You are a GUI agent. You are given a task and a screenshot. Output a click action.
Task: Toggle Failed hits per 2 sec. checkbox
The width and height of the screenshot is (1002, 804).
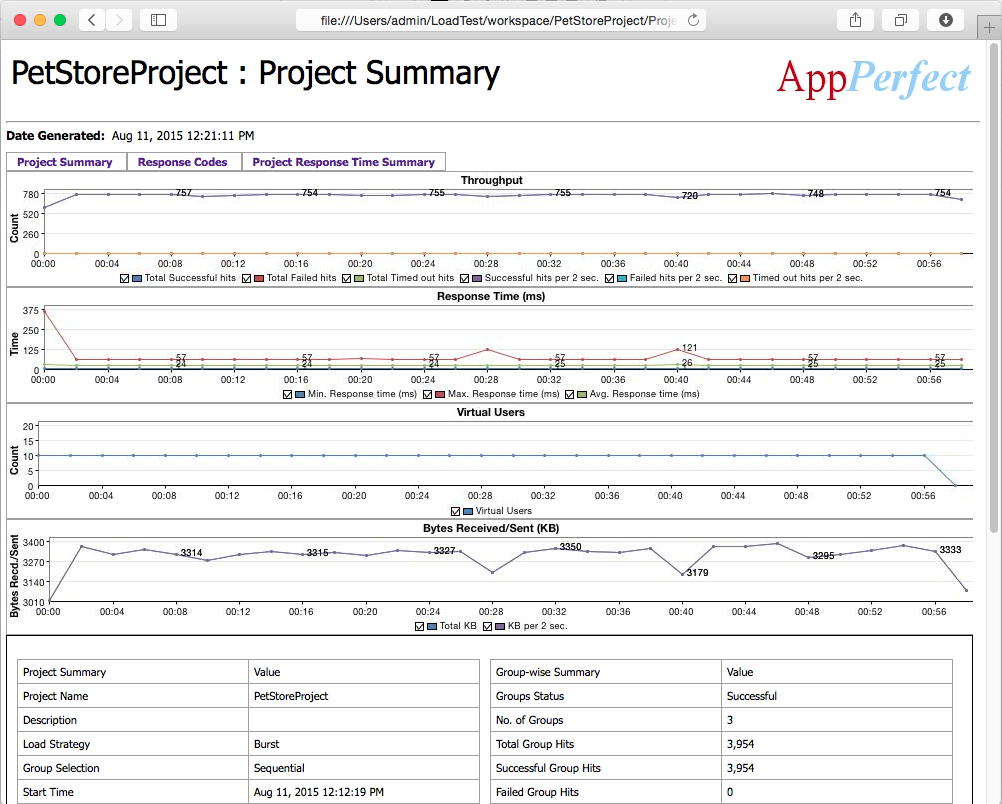pyautogui.click(x=610, y=279)
